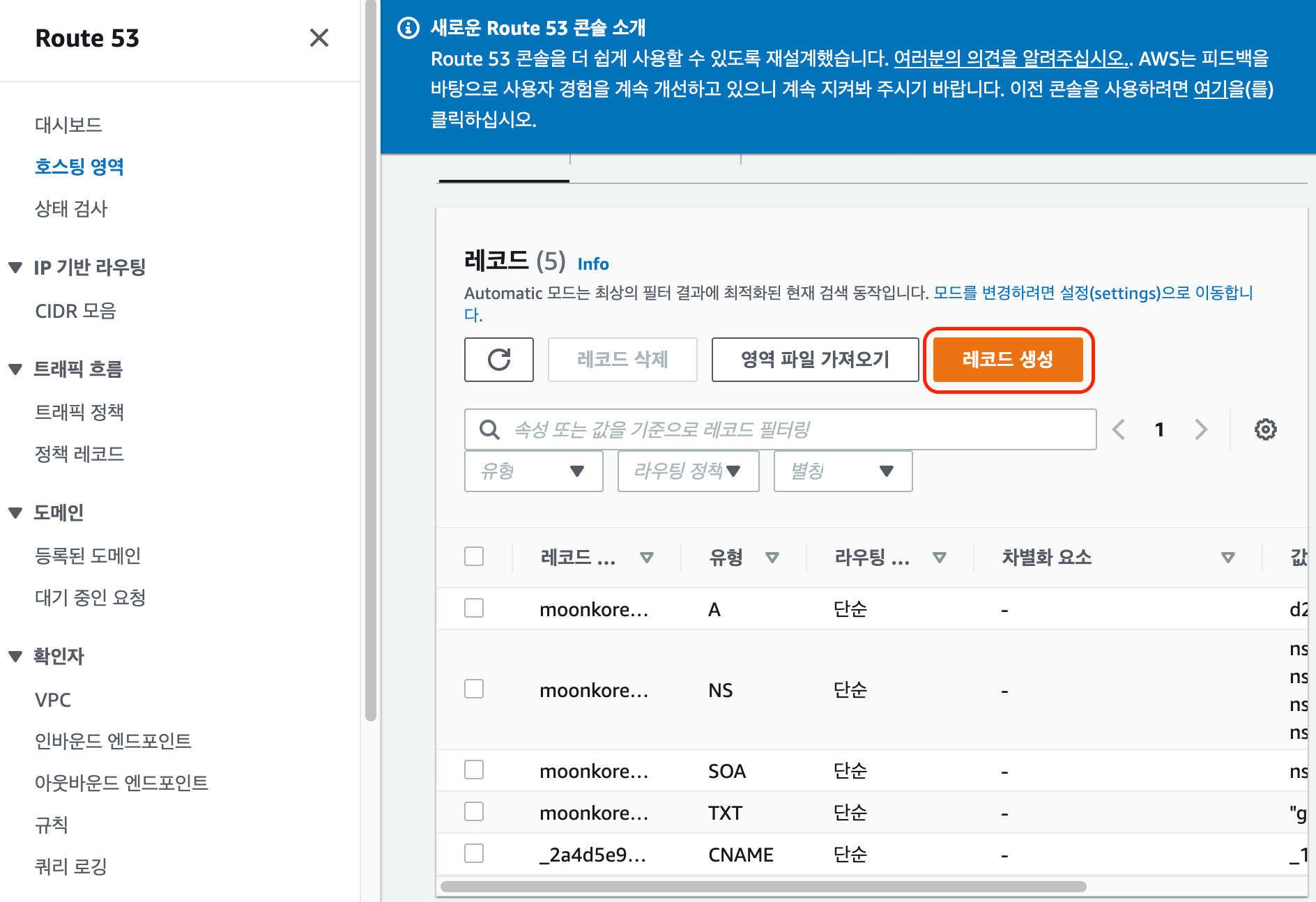Check the NS record row checkbox
1316x902 pixels.
click(474, 689)
